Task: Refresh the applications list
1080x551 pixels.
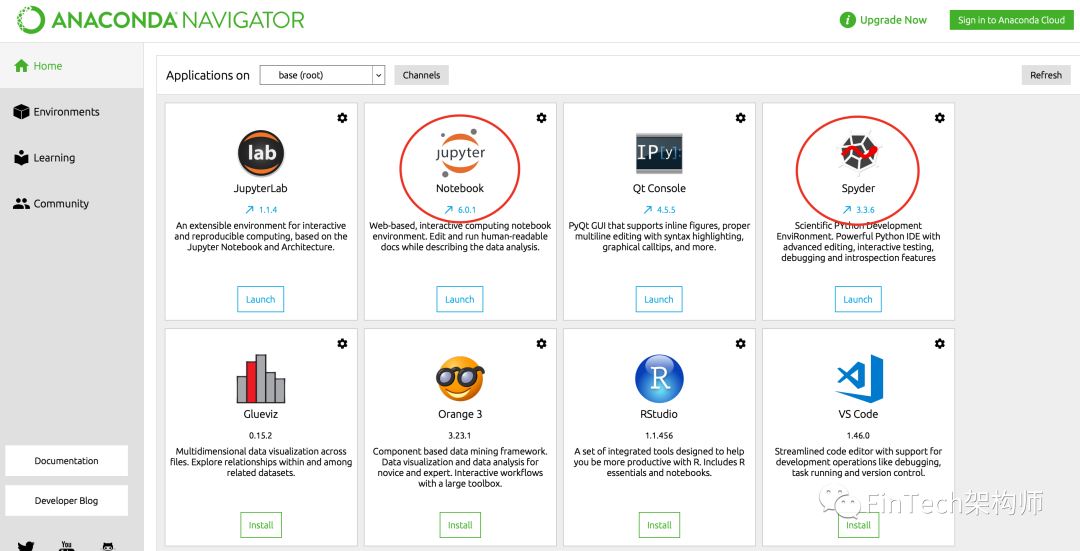Action: pyautogui.click(x=1046, y=75)
